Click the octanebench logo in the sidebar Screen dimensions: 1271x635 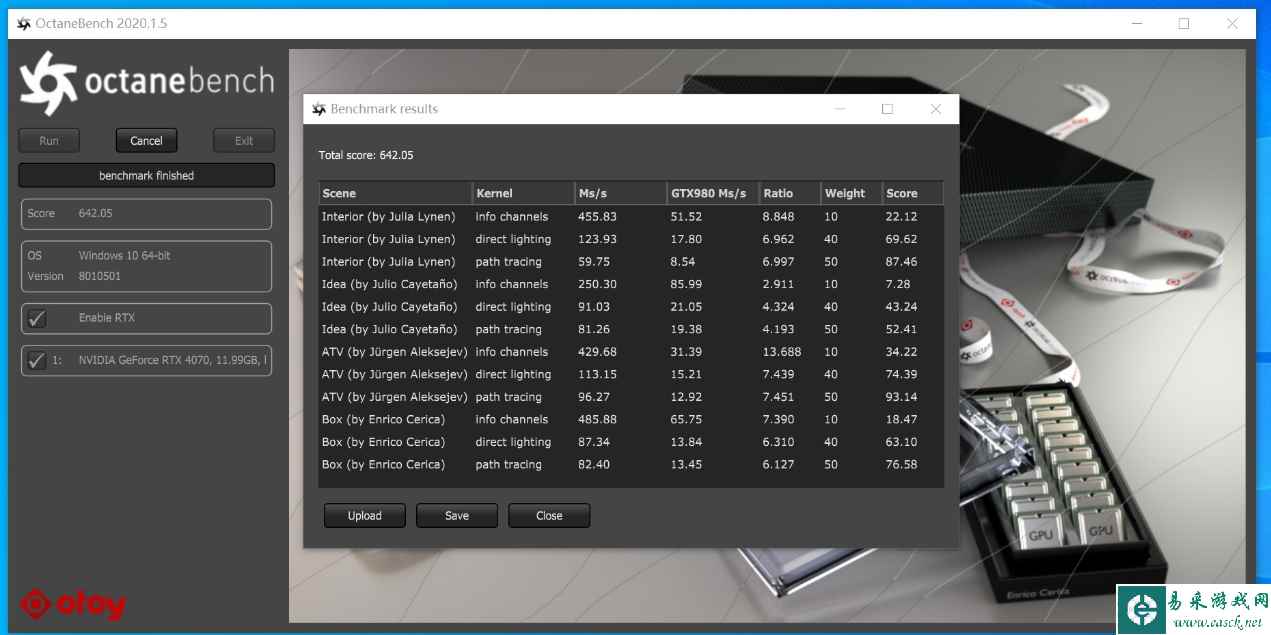point(146,83)
